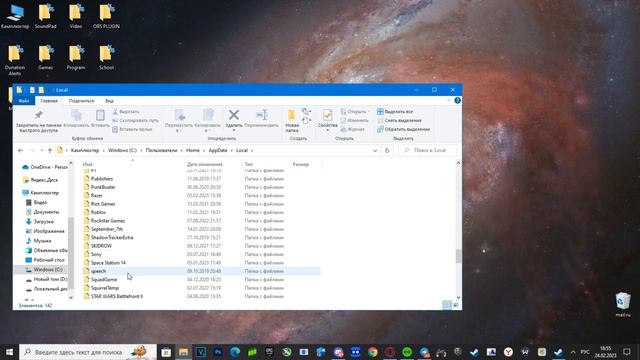Click the Вырезать cut command
This screenshot has width=640, height=360.
(126, 111)
